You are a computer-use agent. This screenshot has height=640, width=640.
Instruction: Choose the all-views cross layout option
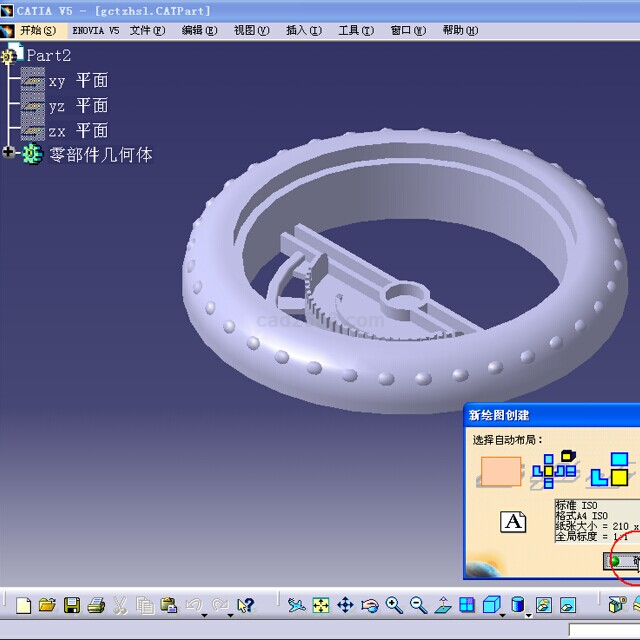[x=556, y=469]
